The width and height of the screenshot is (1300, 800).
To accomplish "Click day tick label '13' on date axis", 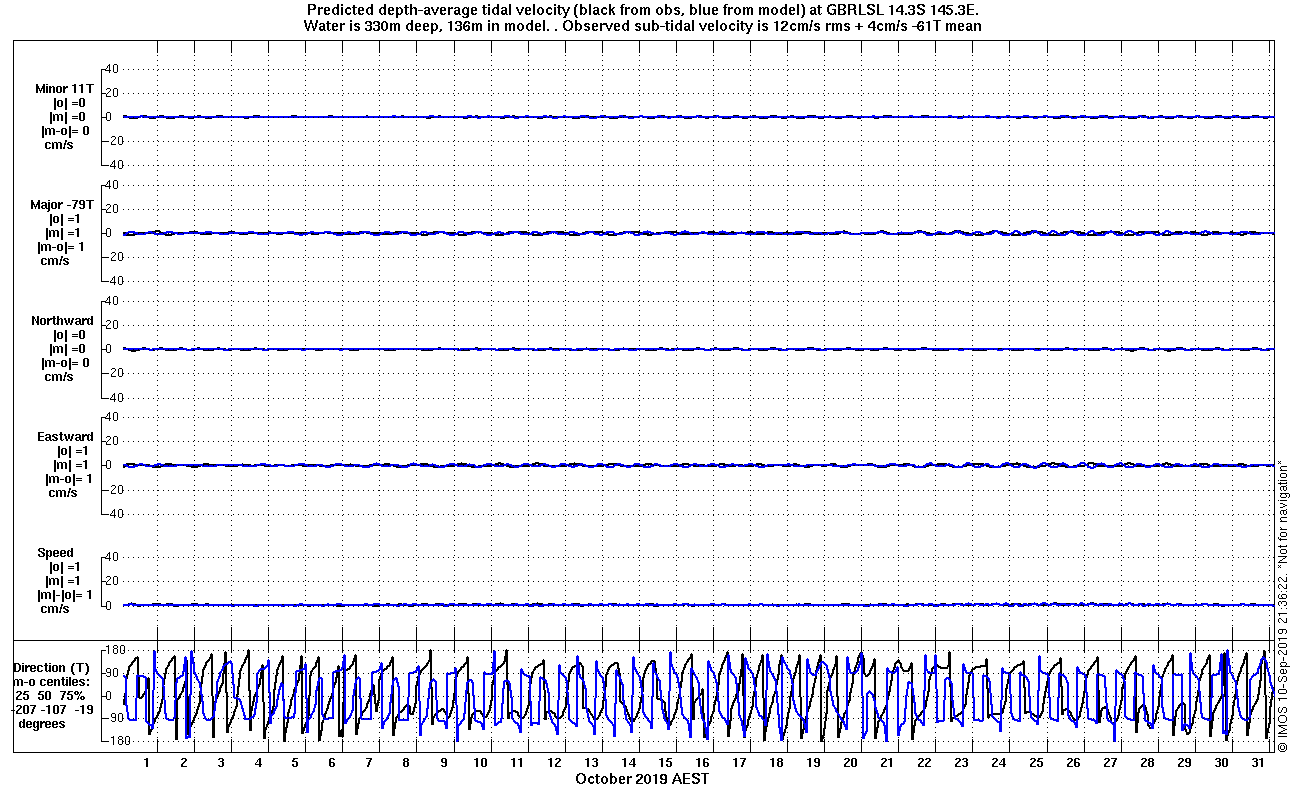I will click(x=591, y=763).
